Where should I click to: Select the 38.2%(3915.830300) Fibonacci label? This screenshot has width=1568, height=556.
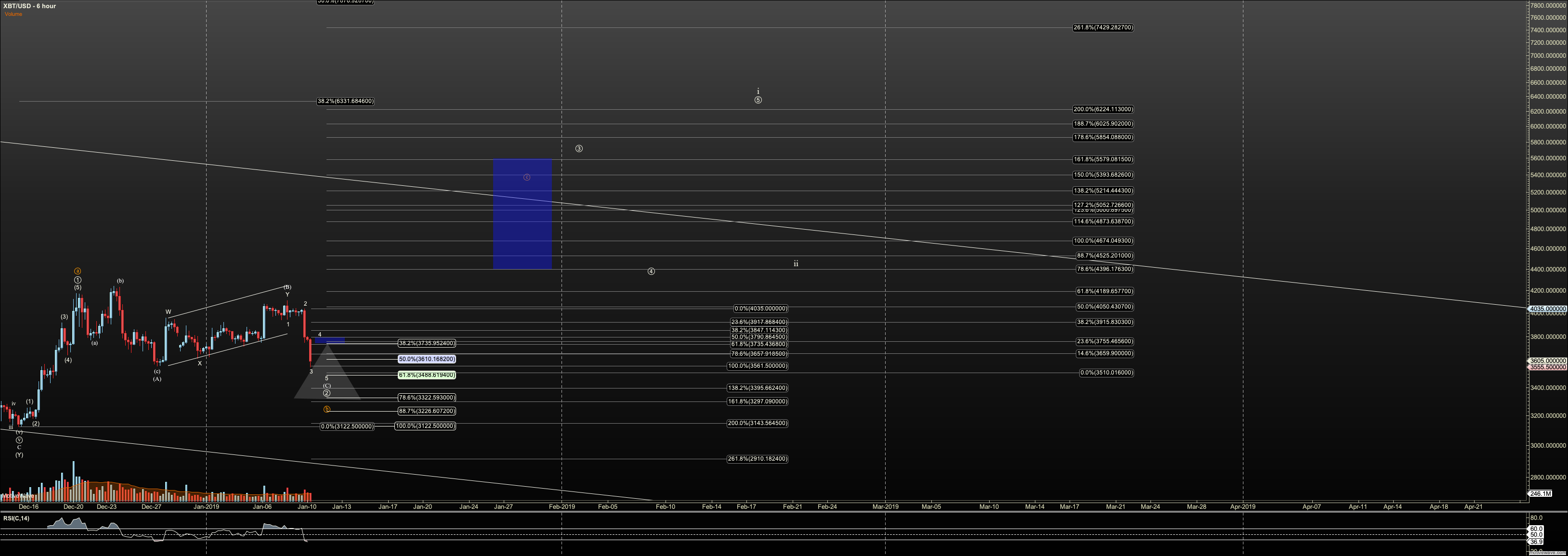1105,322
